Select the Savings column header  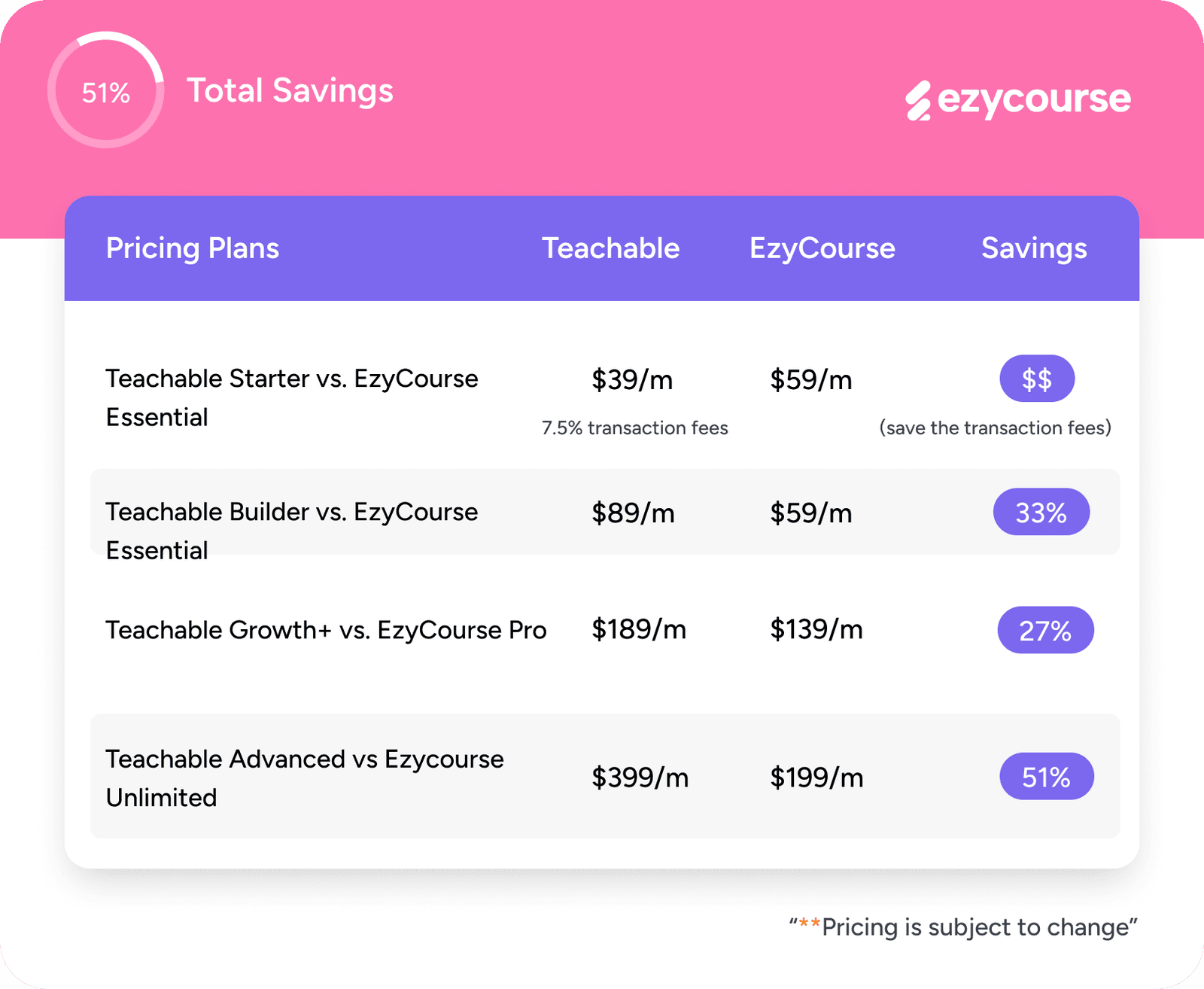(1034, 248)
